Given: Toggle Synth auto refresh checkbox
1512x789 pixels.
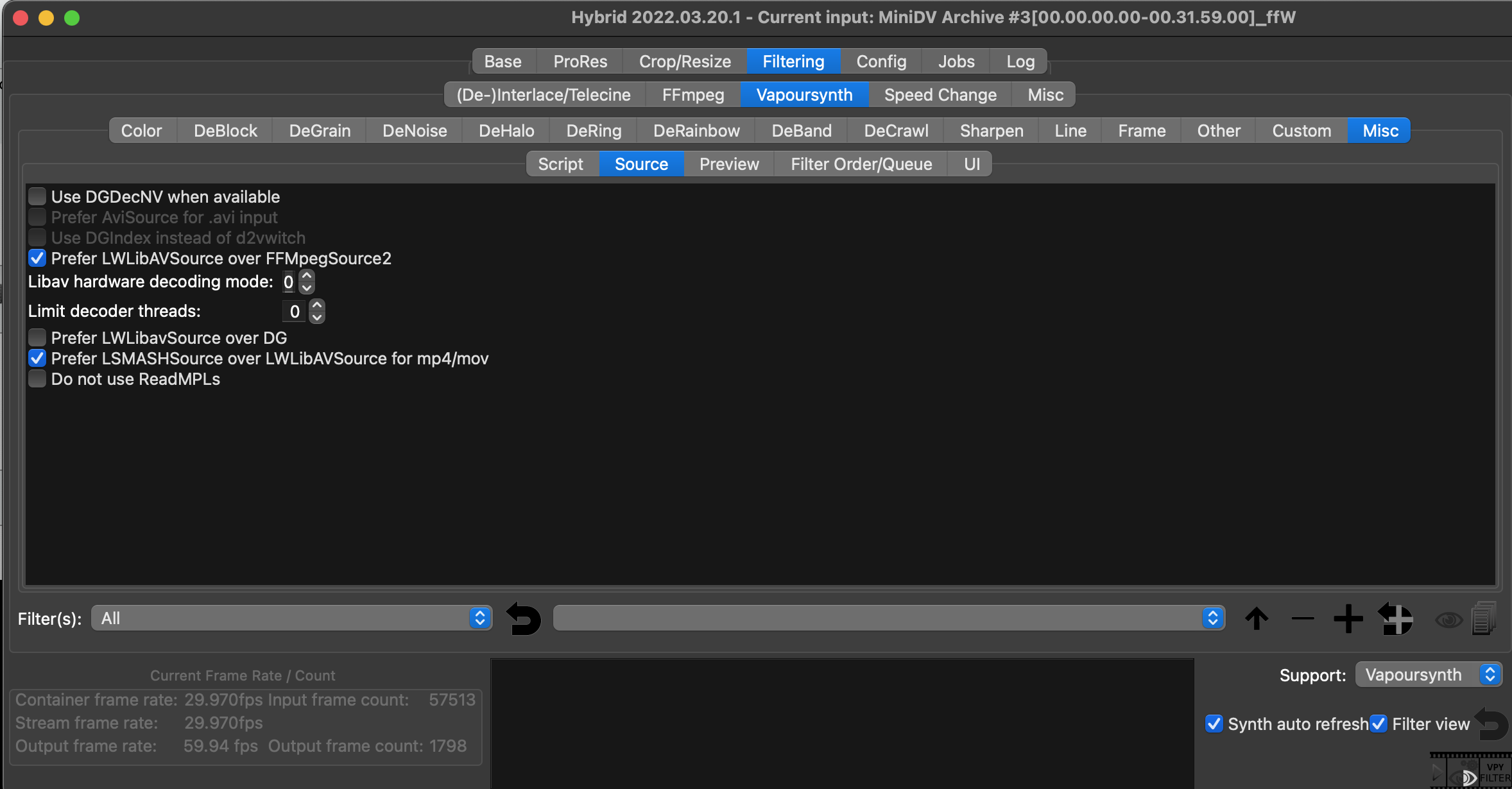Looking at the screenshot, I should pyautogui.click(x=1214, y=724).
